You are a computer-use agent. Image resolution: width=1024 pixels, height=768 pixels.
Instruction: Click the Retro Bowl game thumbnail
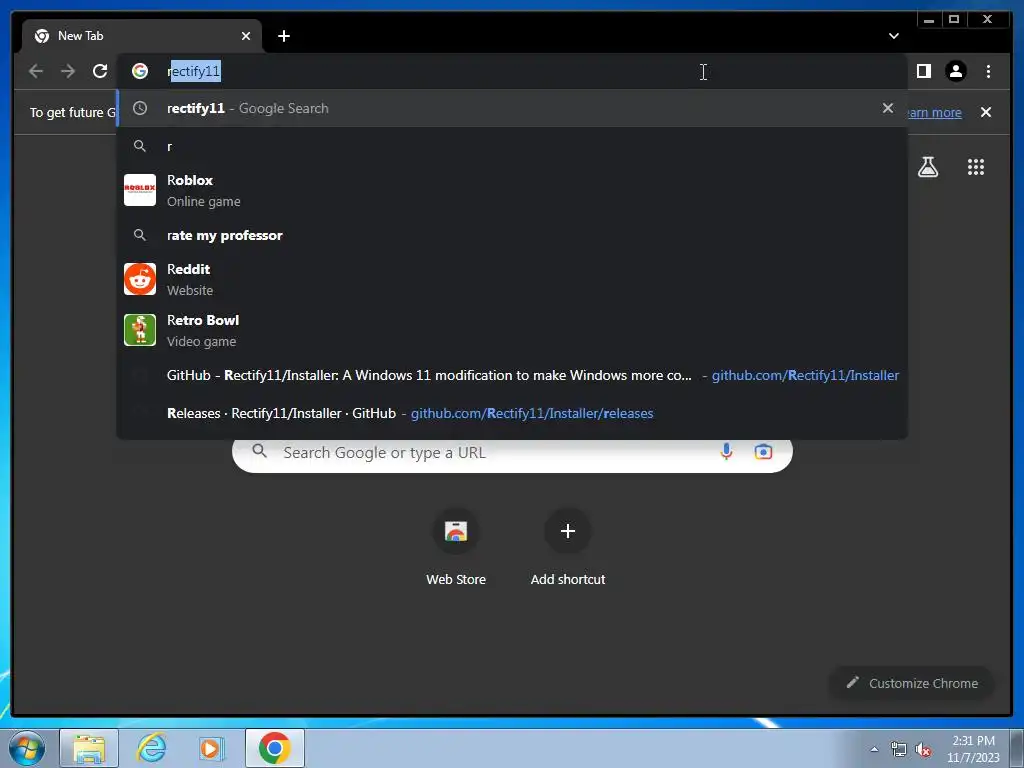(140, 330)
